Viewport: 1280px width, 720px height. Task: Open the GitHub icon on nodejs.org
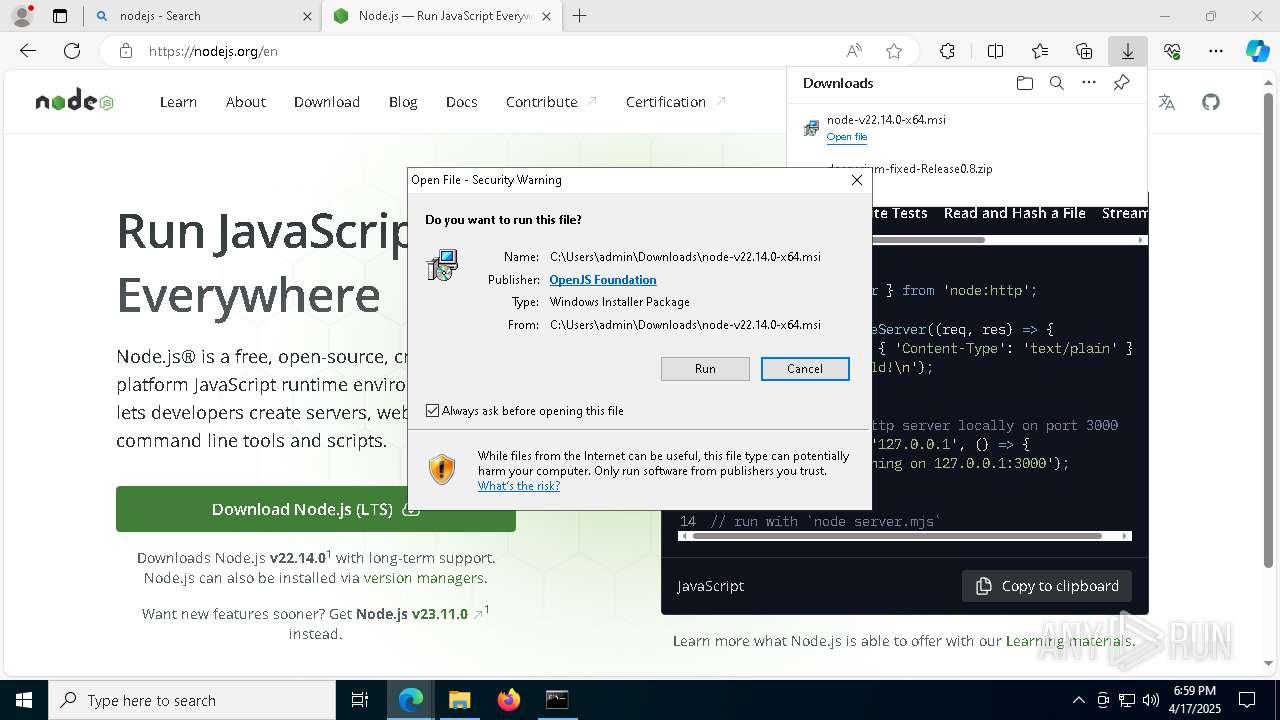click(x=1211, y=102)
